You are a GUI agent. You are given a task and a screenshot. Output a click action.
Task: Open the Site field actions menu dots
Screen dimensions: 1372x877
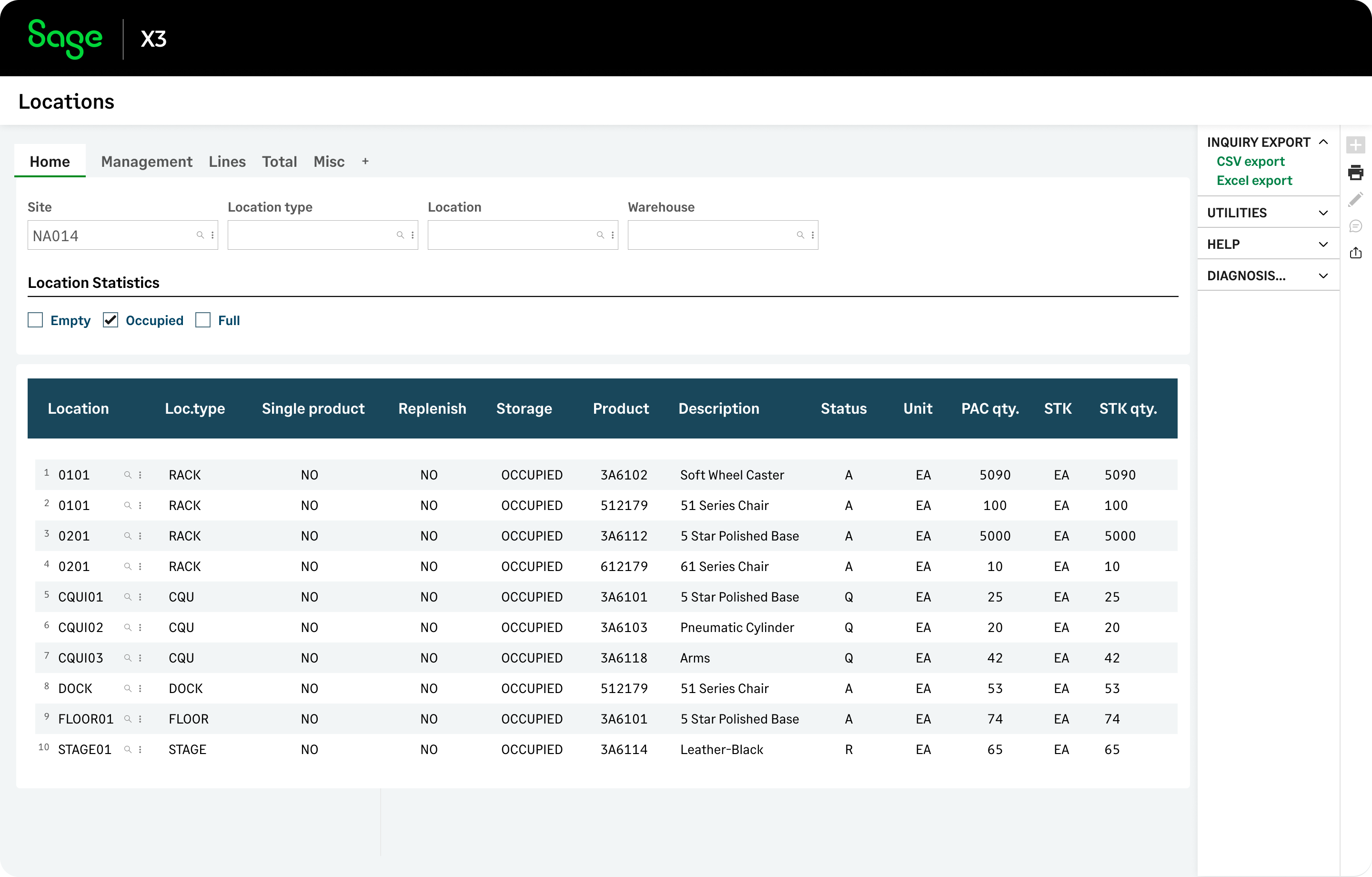click(x=212, y=235)
